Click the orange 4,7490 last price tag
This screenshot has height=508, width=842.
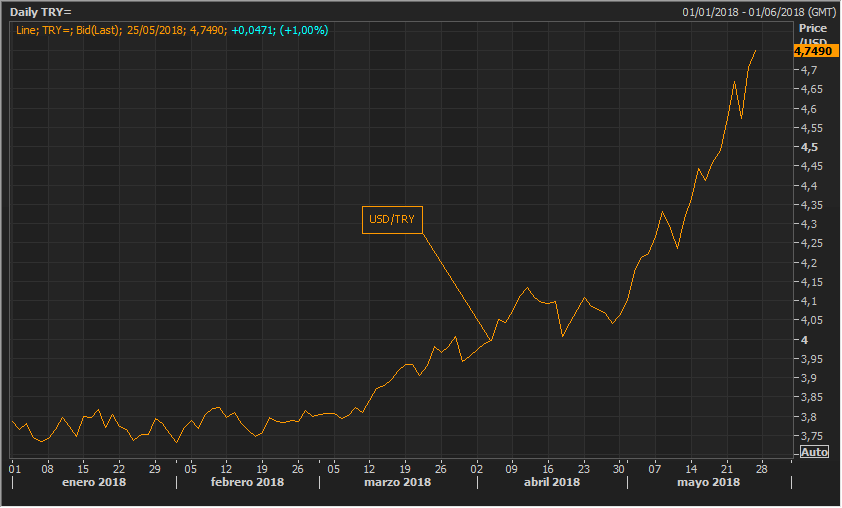815,51
